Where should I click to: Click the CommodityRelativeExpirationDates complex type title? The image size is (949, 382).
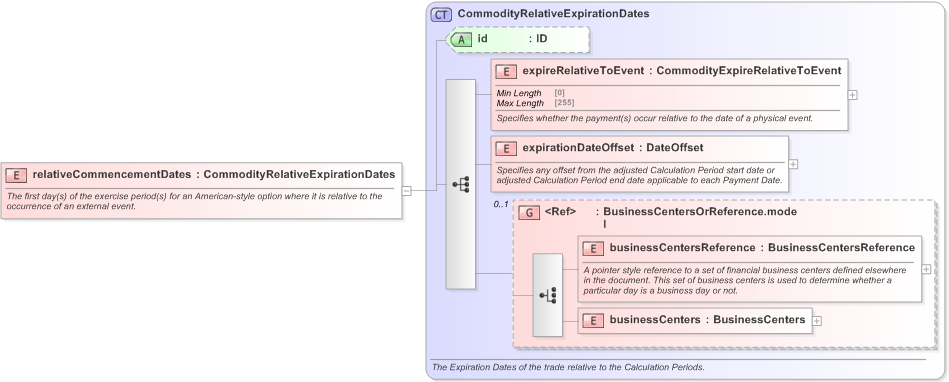pyautogui.click(x=553, y=13)
